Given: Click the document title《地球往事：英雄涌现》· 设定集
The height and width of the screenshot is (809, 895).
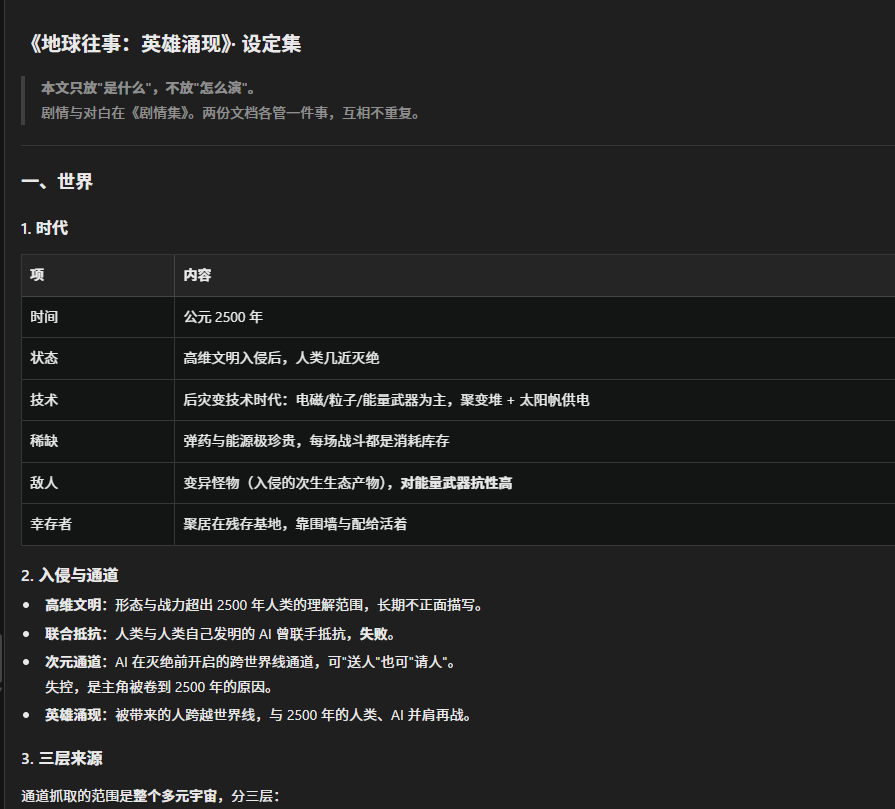Looking at the screenshot, I should [x=164, y=44].
